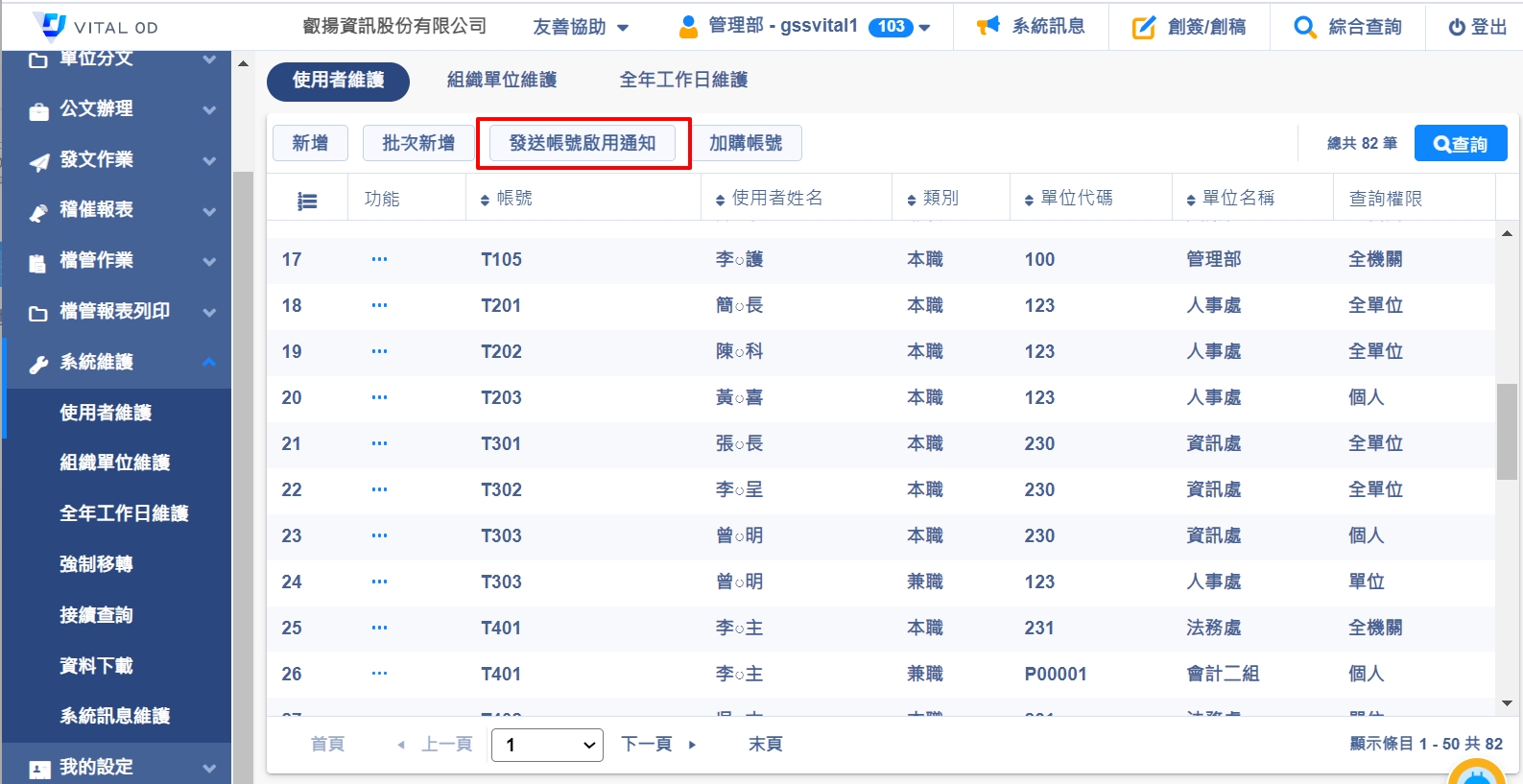Click the create draft pencil icon
The height and width of the screenshot is (784, 1523).
tap(1144, 27)
